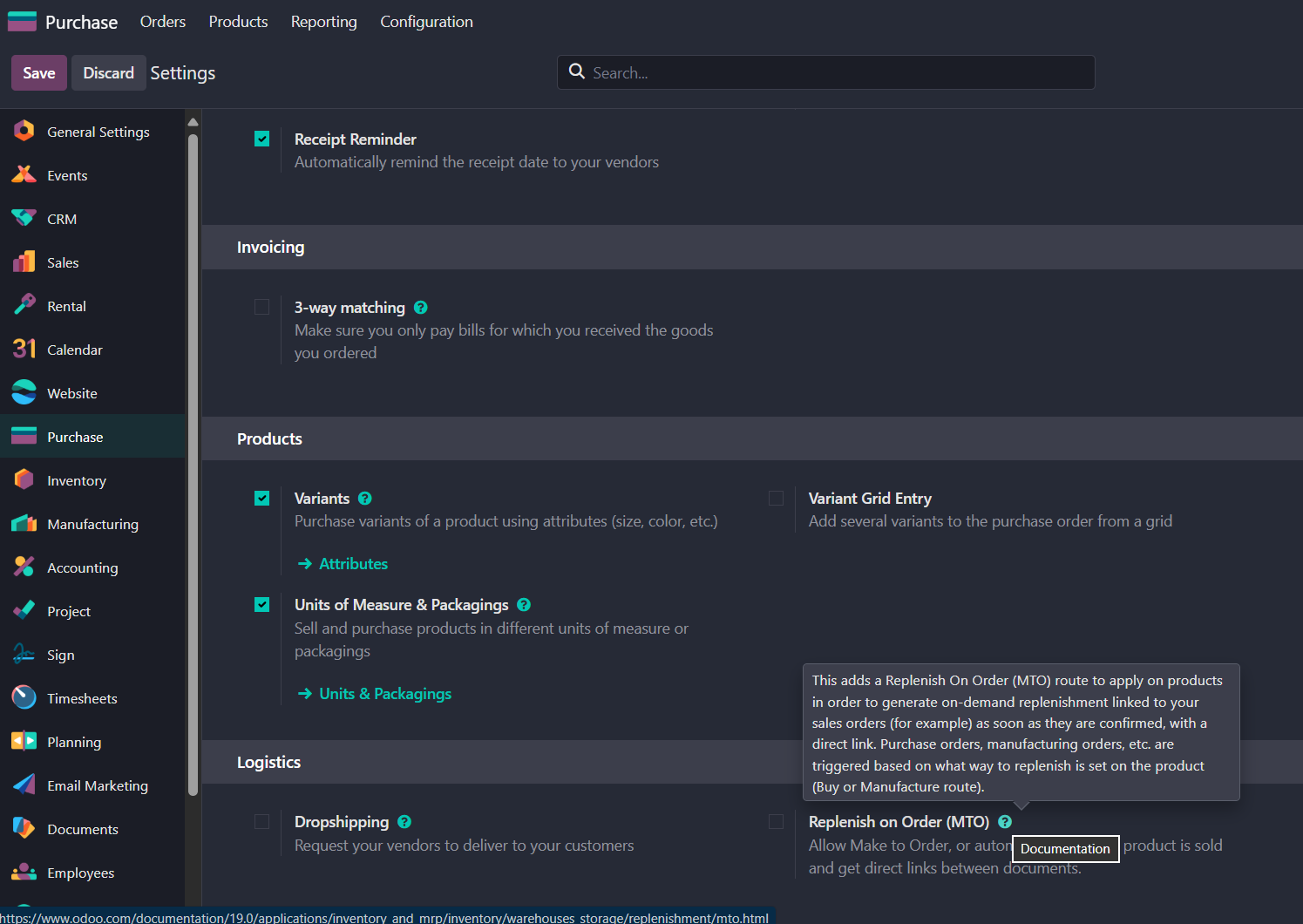Select the Inventory icon in sidebar
The image size is (1303, 924).
point(24,480)
